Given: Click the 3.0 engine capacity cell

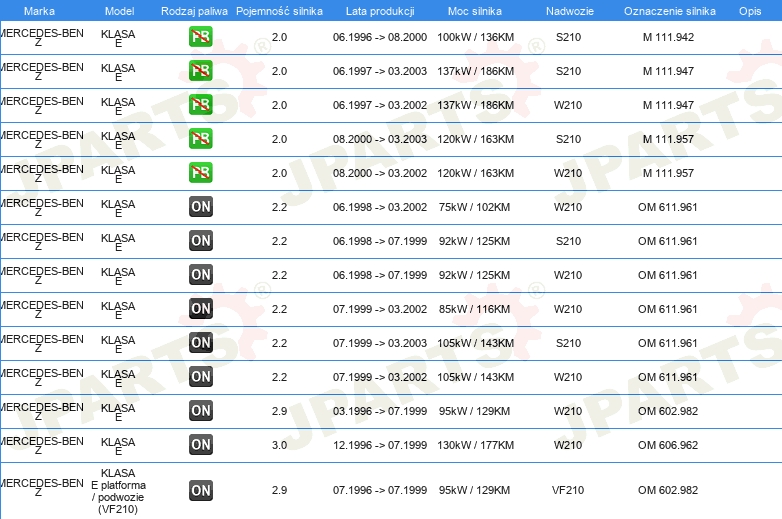Looking at the screenshot, I should 279,445.
